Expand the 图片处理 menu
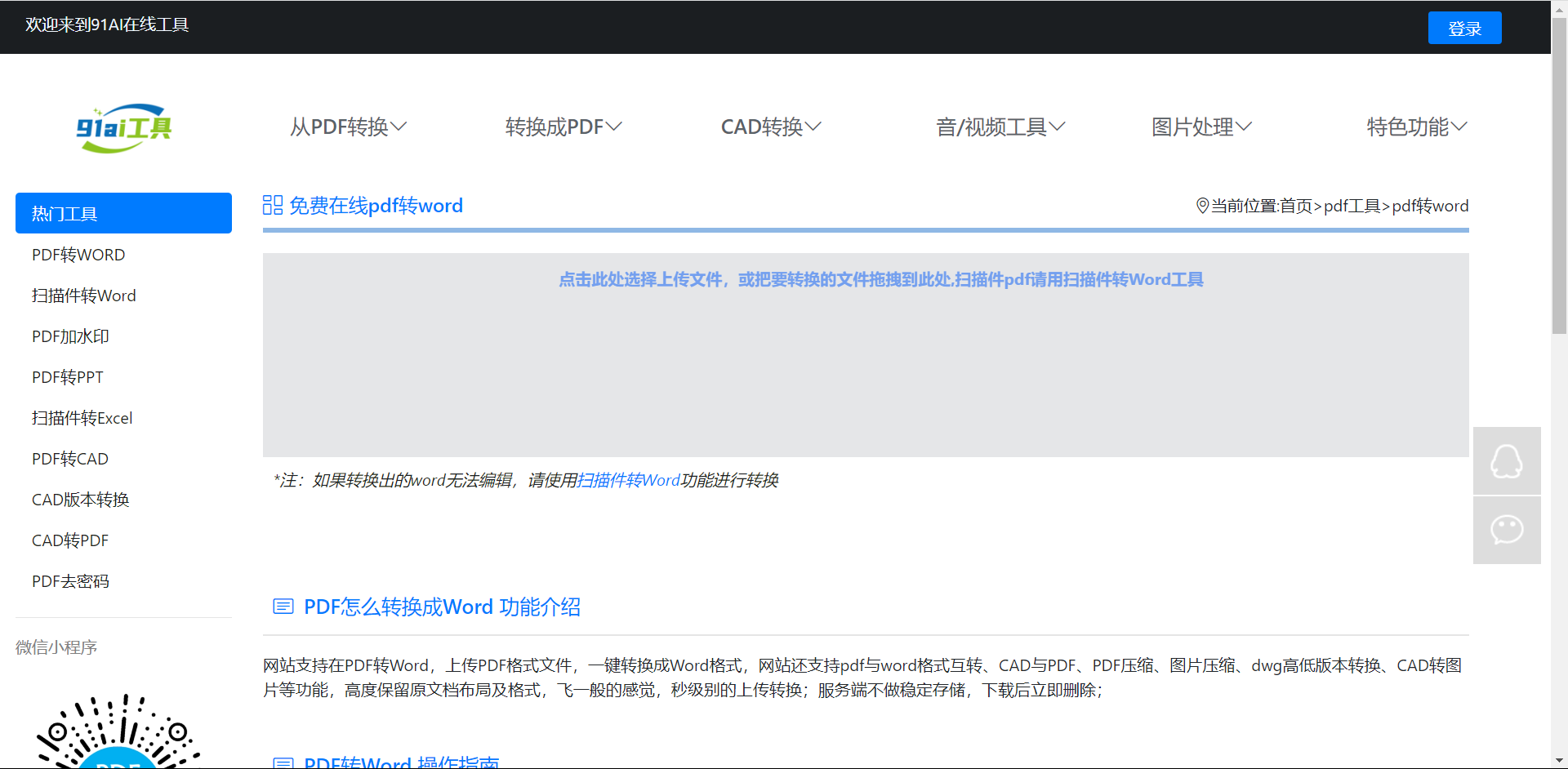Viewport: 1568px width, 769px height. pos(1200,127)
